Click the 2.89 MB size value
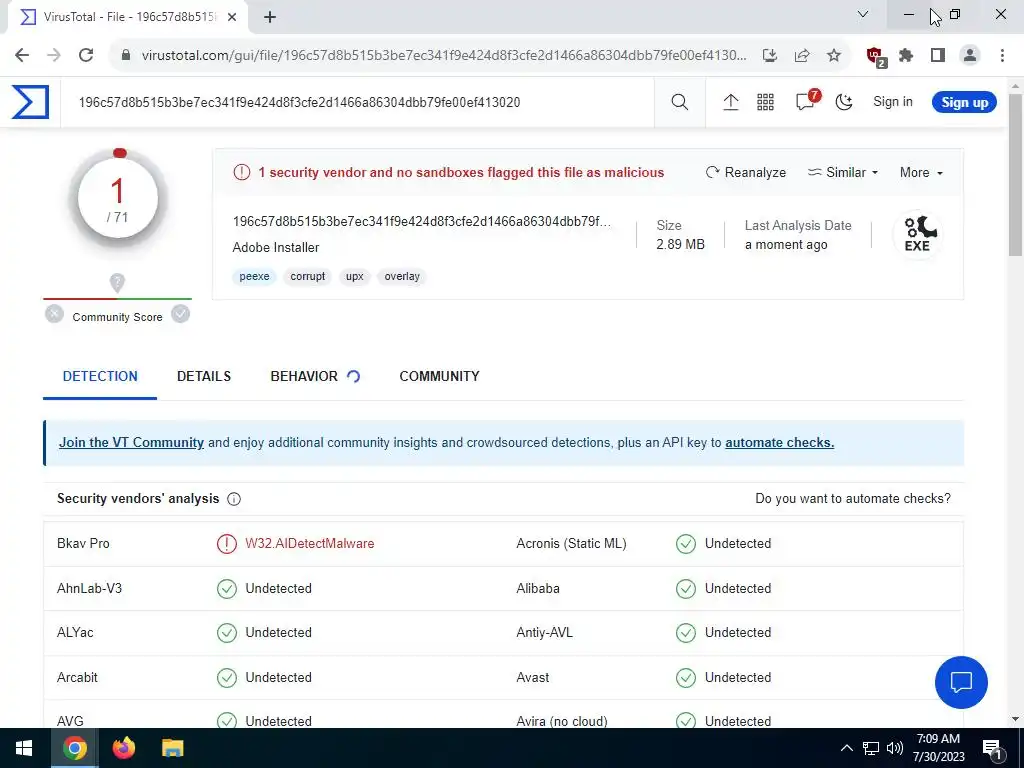This screenshot has height=768, width=1024. 680,244
